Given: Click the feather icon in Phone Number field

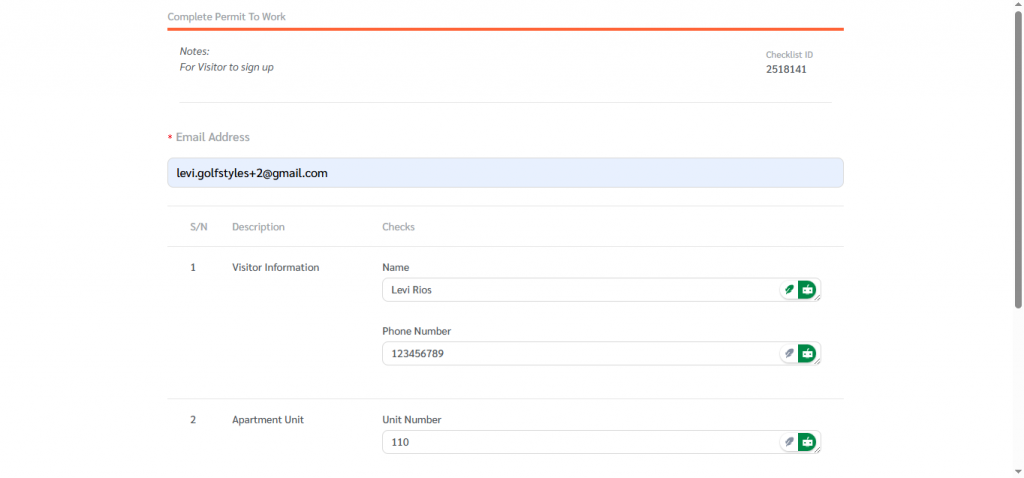Looking at the screenshot, I should click(789, 354).
